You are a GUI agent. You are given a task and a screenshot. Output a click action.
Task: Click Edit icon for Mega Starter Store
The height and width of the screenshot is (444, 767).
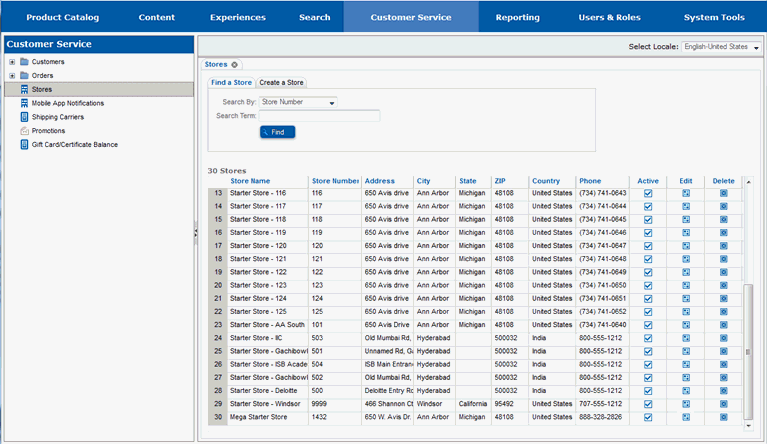coord(686,417)
